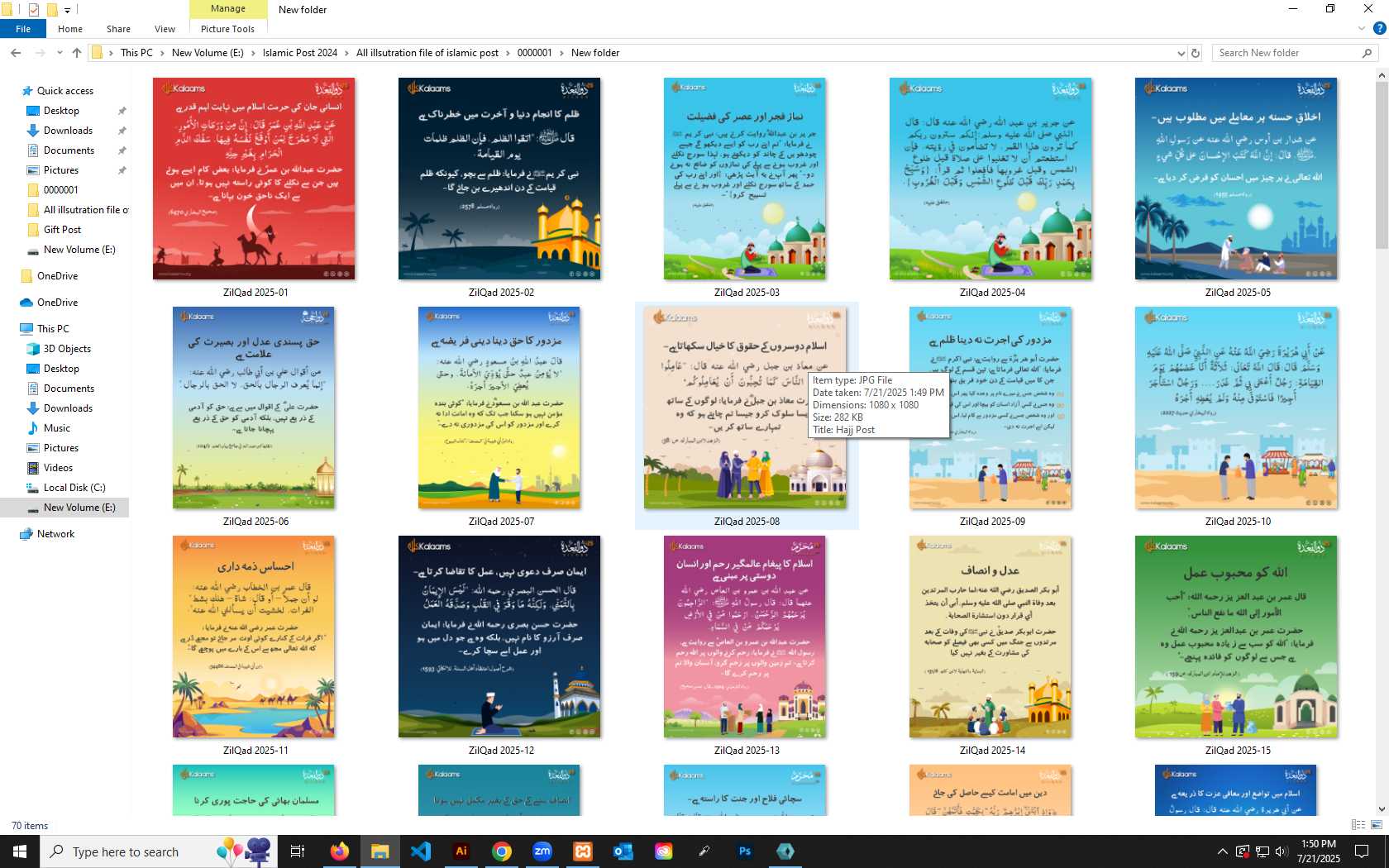Click the Manage contextual tab
The width and height of the screenshot is (1389, 868).
click(x=228, y=9)
